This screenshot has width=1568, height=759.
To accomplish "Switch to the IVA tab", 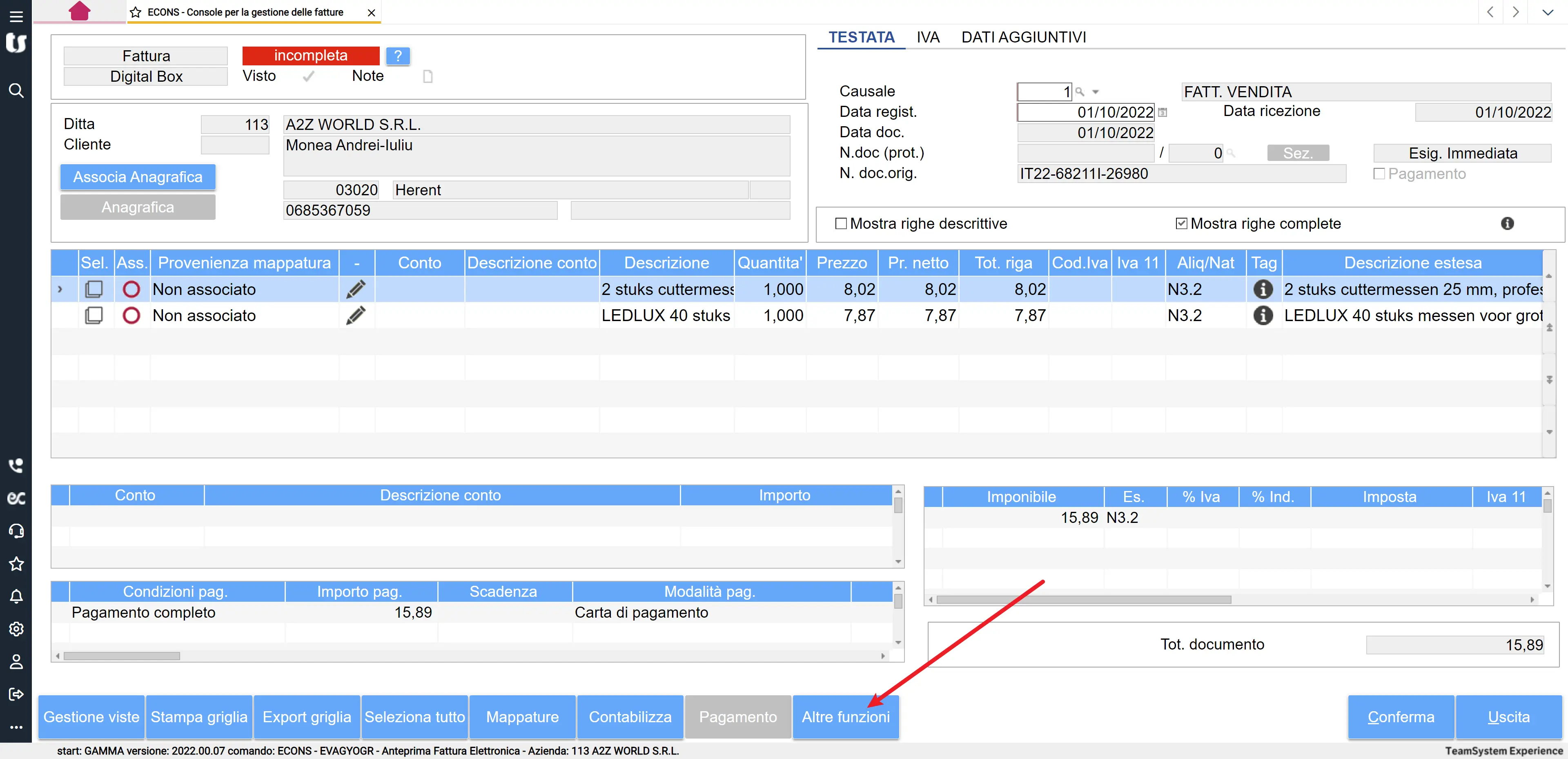I will (928, 37).
